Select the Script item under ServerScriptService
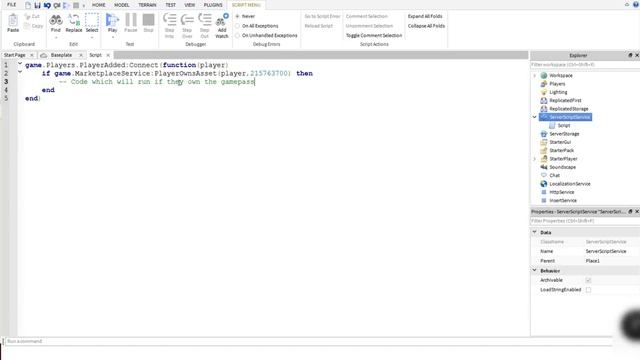Viewport: 640px width, 360px height. tap(564, 126)
